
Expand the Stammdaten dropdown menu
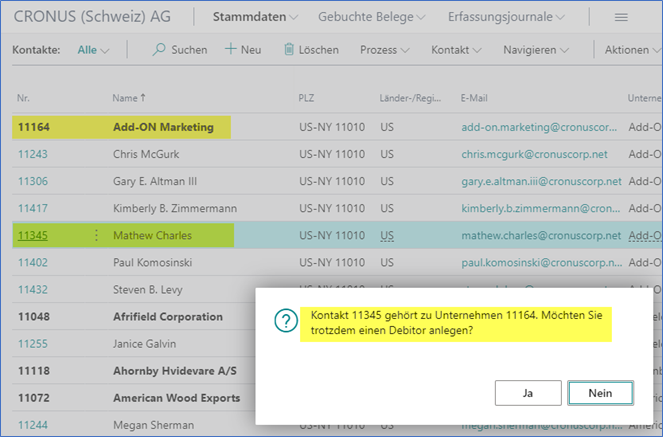click(256, 18)
